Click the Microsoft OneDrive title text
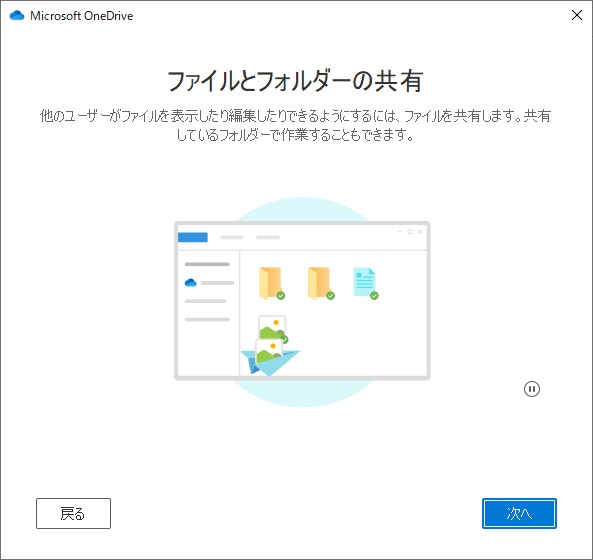Viewport: 593px width, 560px height. coord(82,16)
